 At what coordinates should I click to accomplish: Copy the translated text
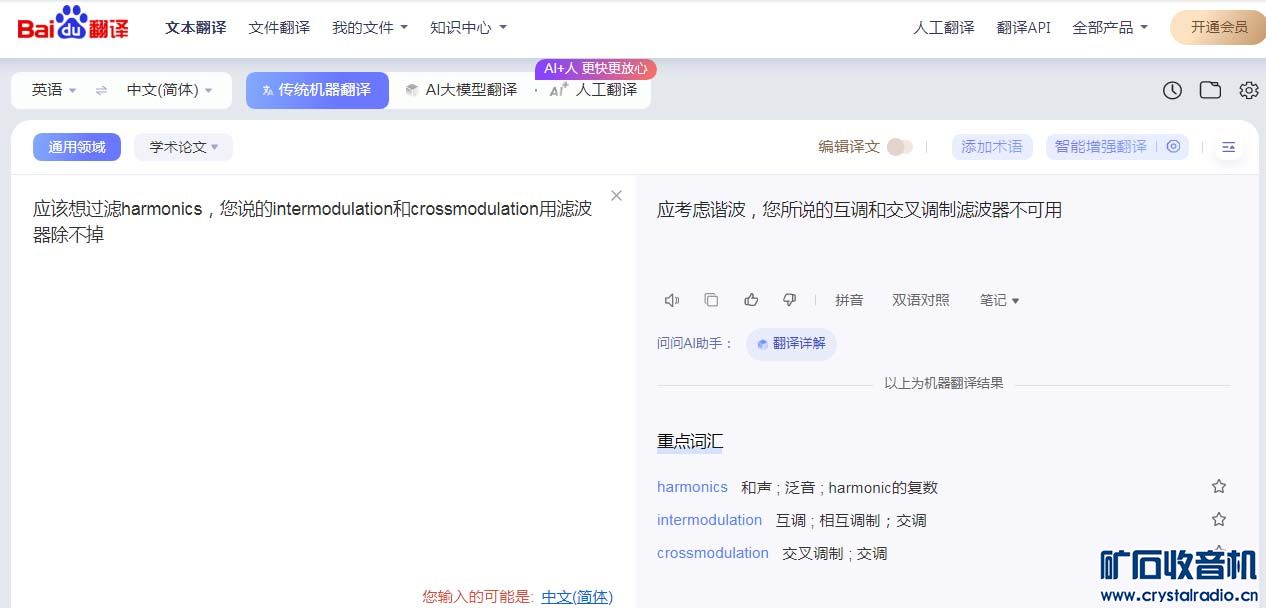[x=711, y=300]
